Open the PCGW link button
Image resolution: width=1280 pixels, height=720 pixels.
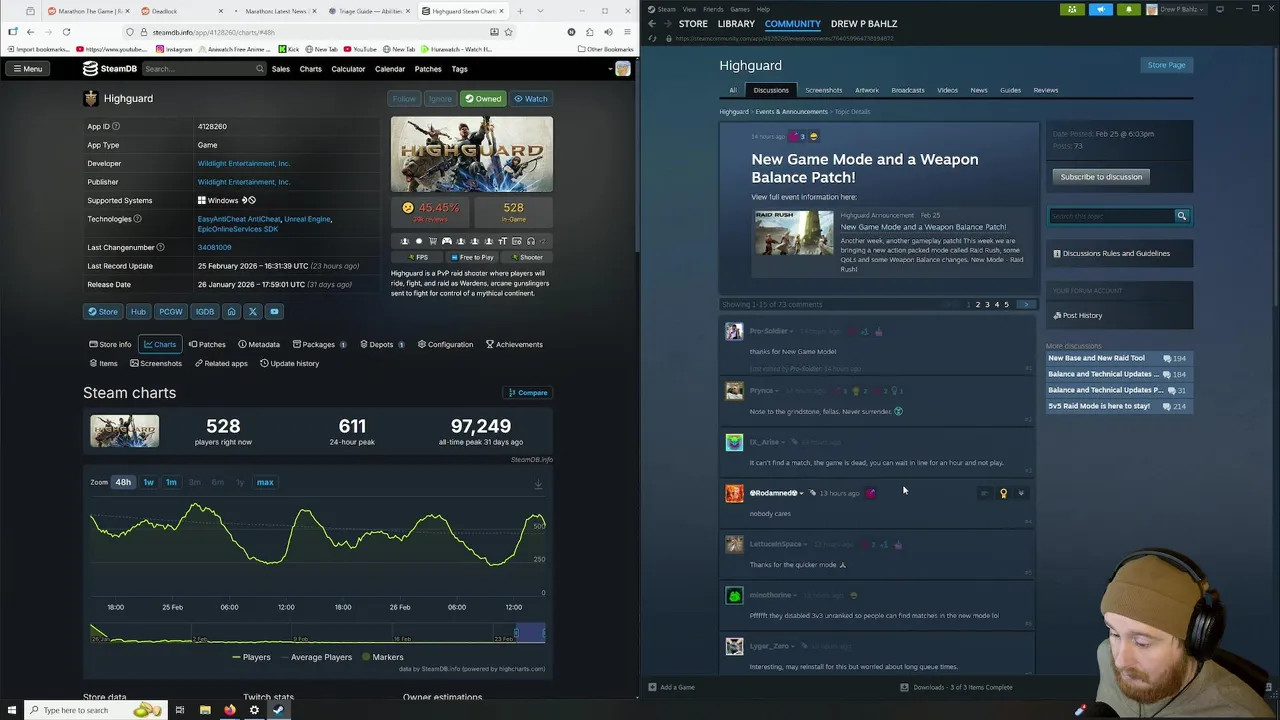coord(171,312)
